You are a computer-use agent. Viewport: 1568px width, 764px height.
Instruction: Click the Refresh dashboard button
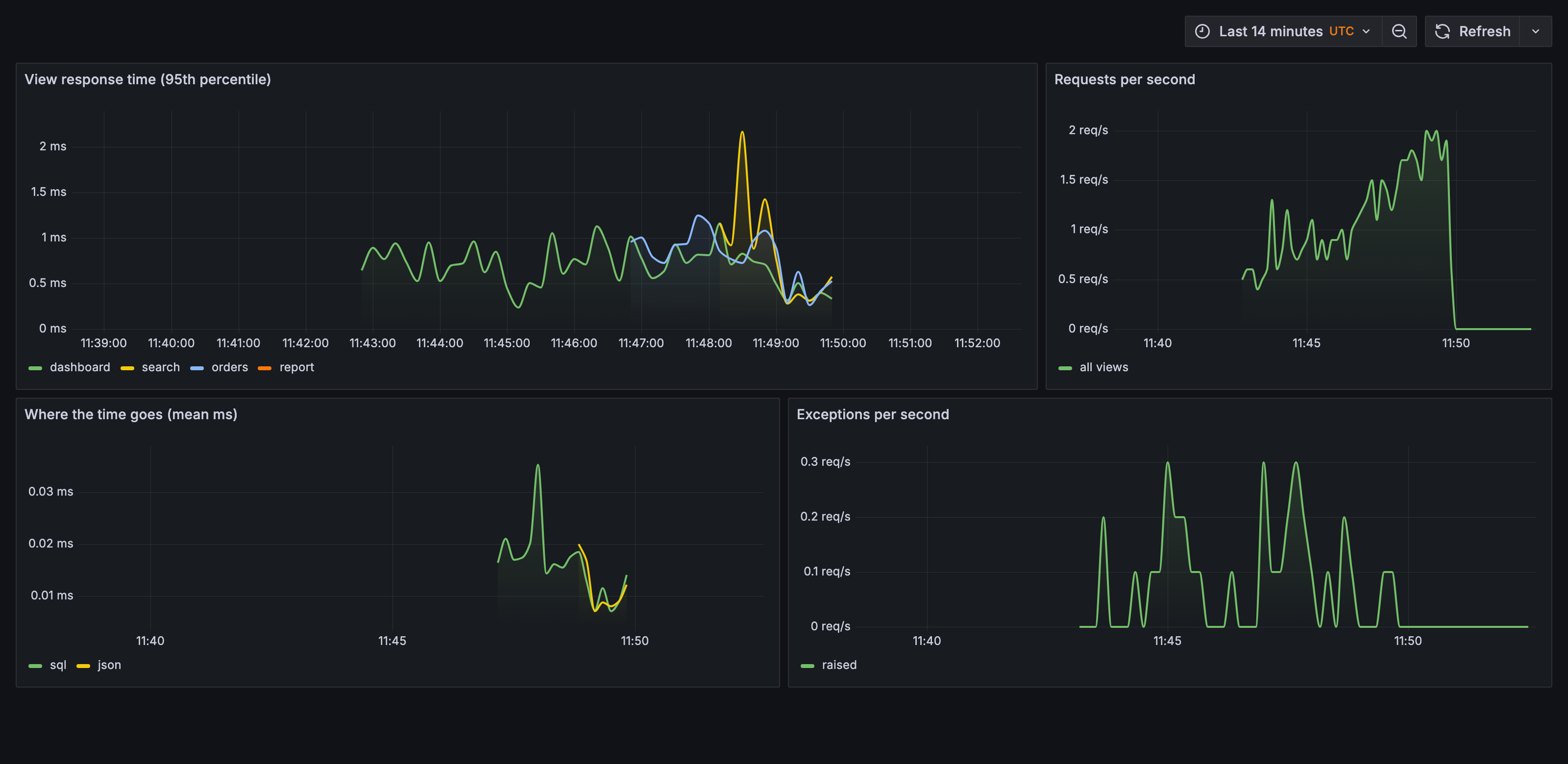pos(1472,31)
